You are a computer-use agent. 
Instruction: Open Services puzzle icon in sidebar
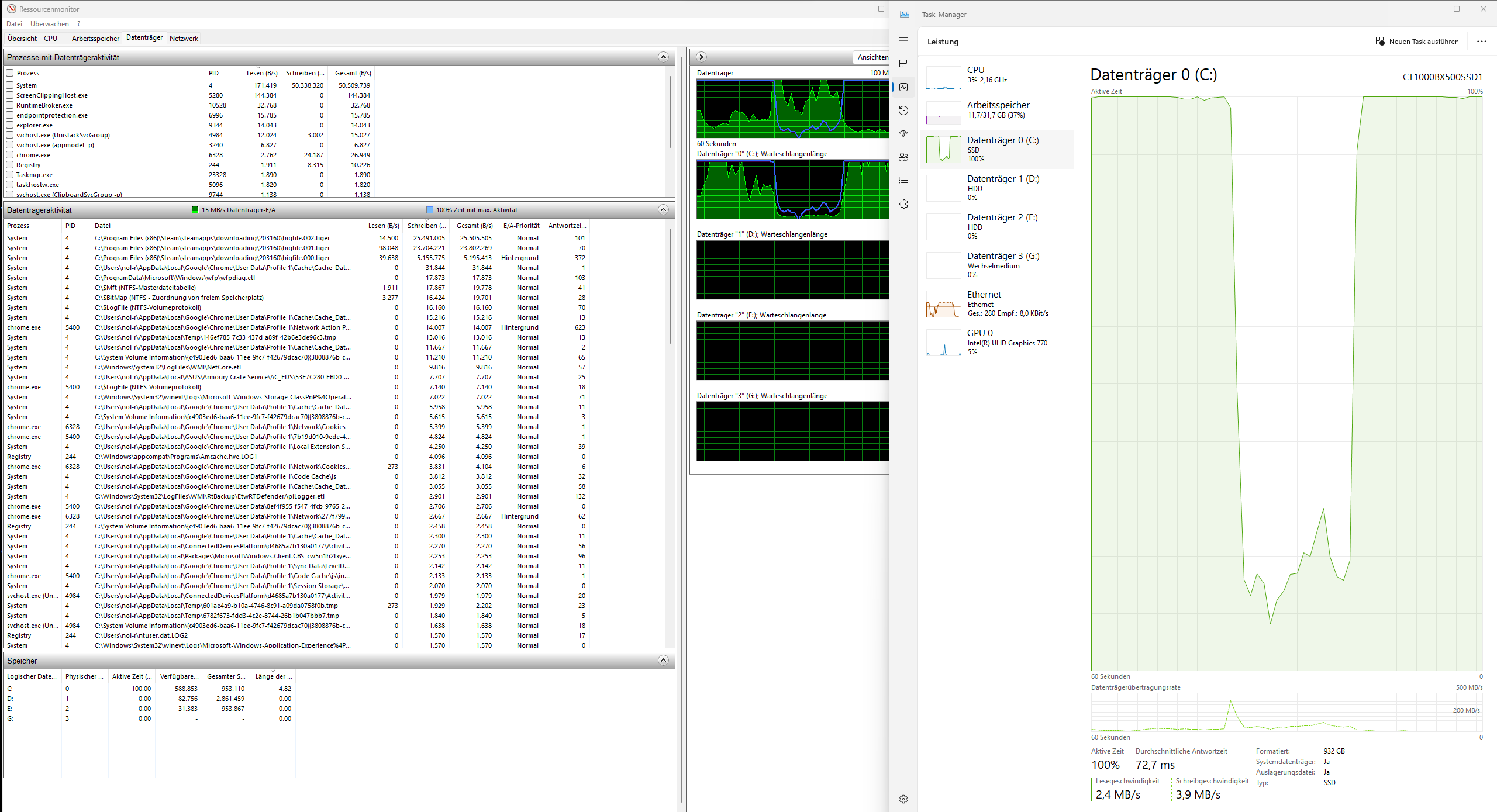(x=903, y=204)
